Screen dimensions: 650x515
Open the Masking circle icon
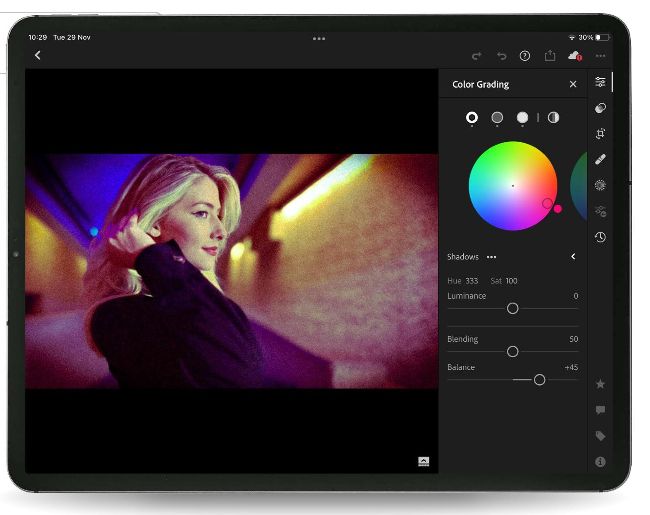600,108
